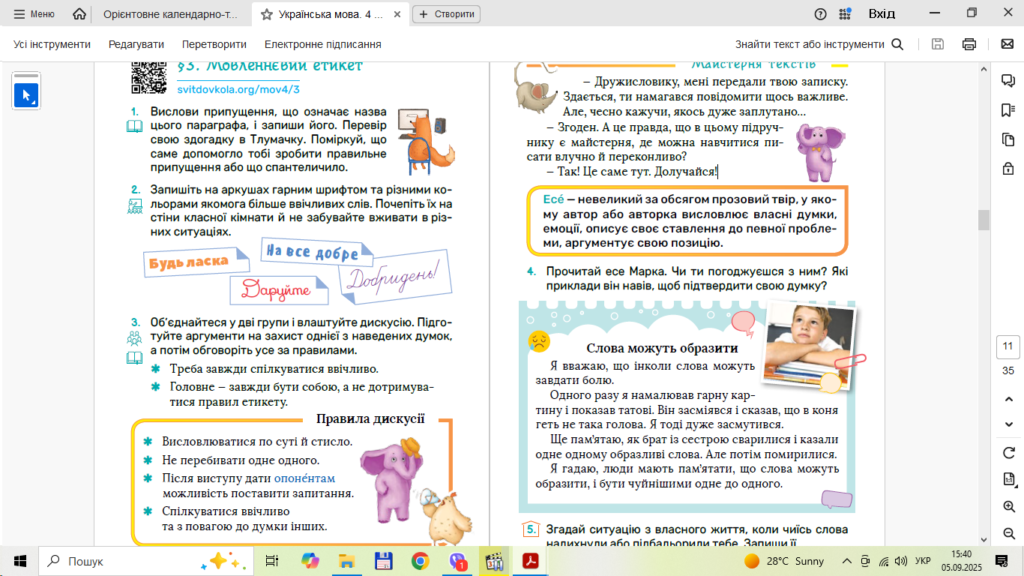Click the word Есе in the definition
This screenshot has width=1024, height=576.
(553, 199)
